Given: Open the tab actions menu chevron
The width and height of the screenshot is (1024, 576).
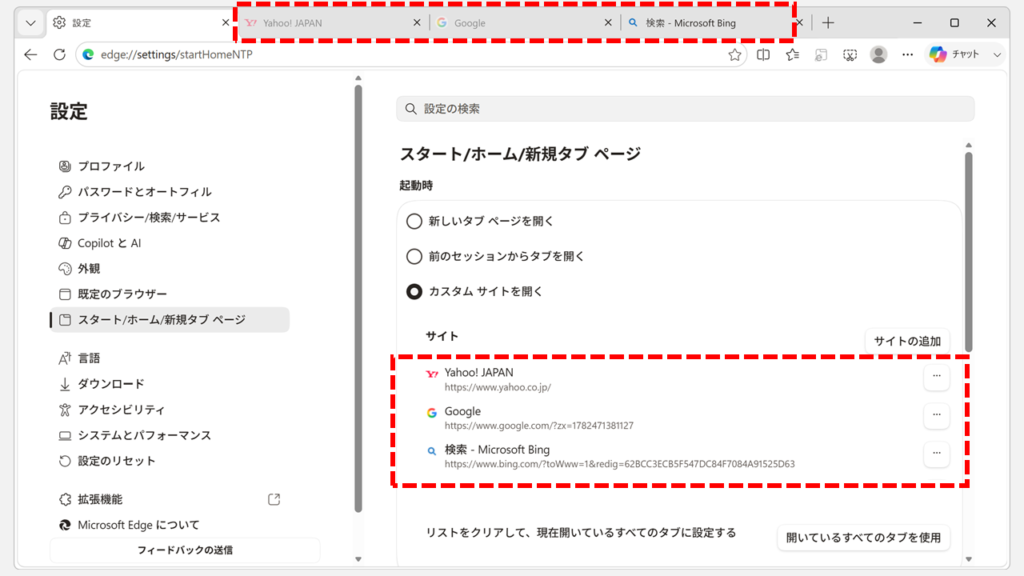Looking at the screenshot, I should [31, 23].
